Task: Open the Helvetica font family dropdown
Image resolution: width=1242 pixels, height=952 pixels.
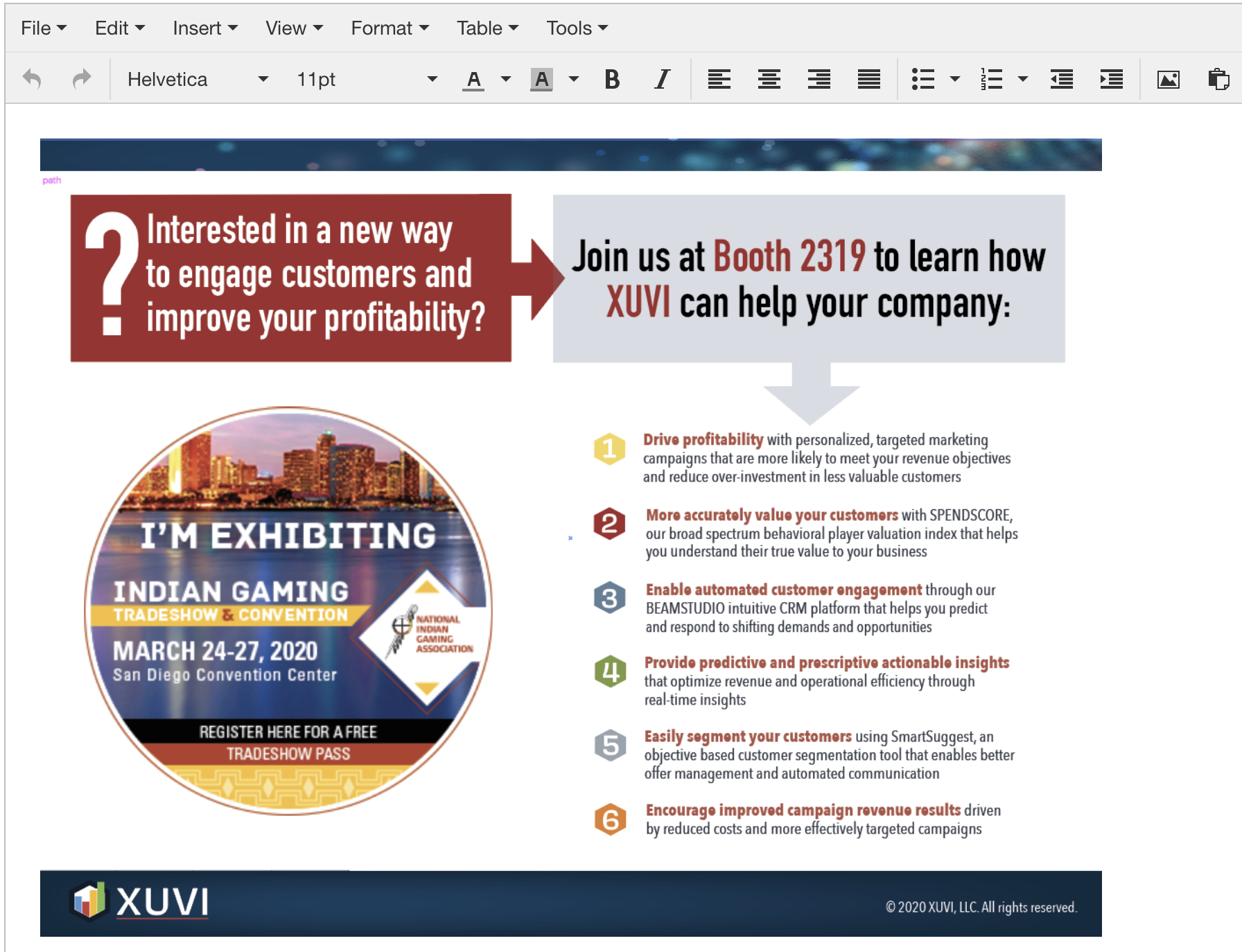Action: point(198,80)
